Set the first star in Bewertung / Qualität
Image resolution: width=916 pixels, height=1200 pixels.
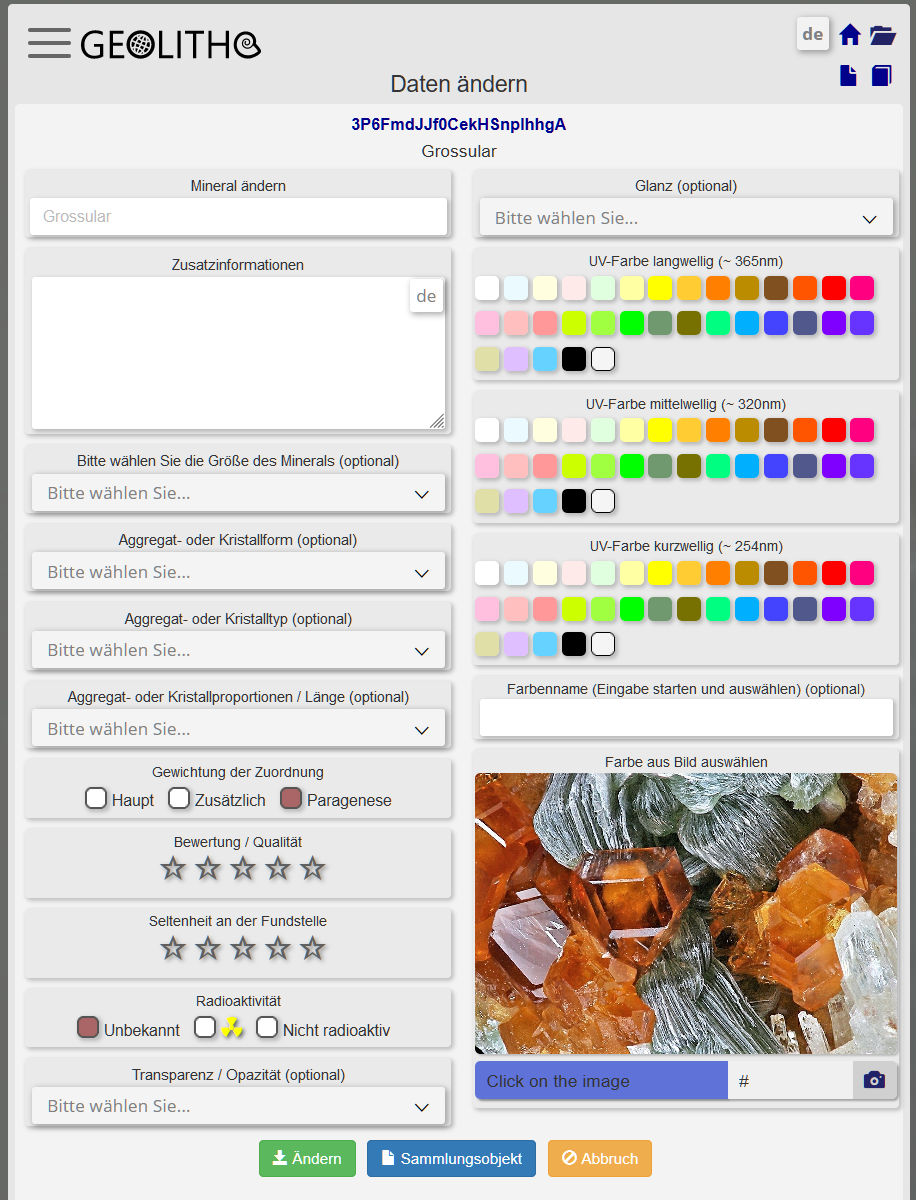pos(174,868)
